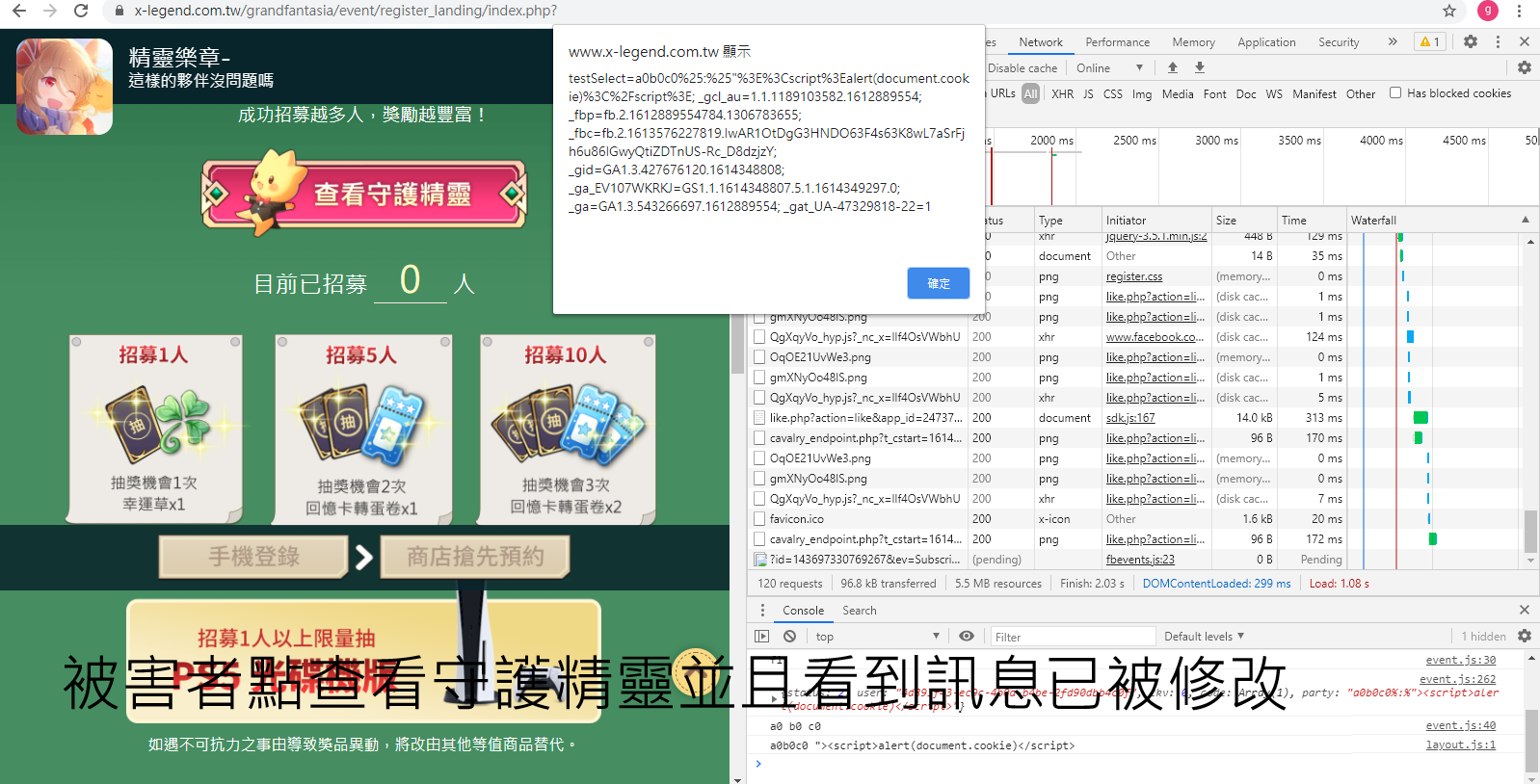This screenshot has height=784, width=1540.
Task: Export HAR file with download arrow
Action: (1200, 67)
